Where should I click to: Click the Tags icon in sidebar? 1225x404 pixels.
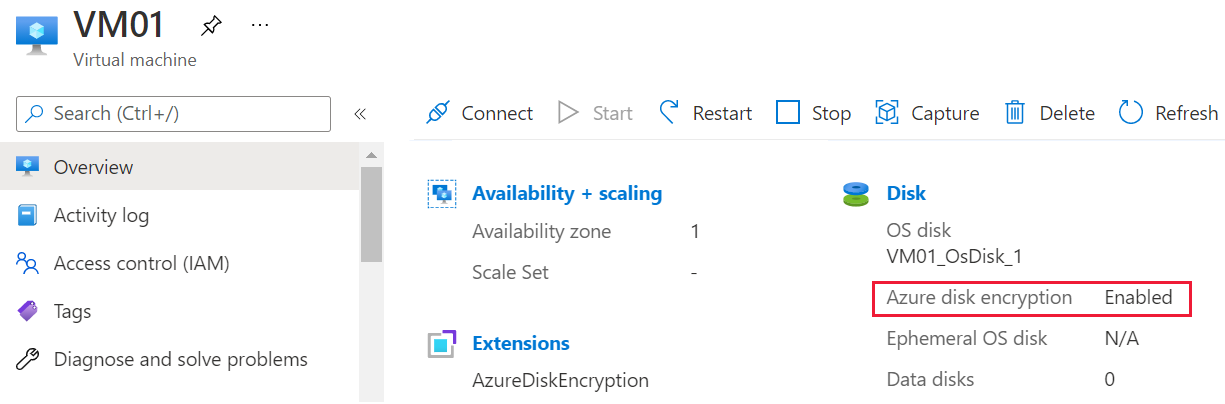pos(28,311)
